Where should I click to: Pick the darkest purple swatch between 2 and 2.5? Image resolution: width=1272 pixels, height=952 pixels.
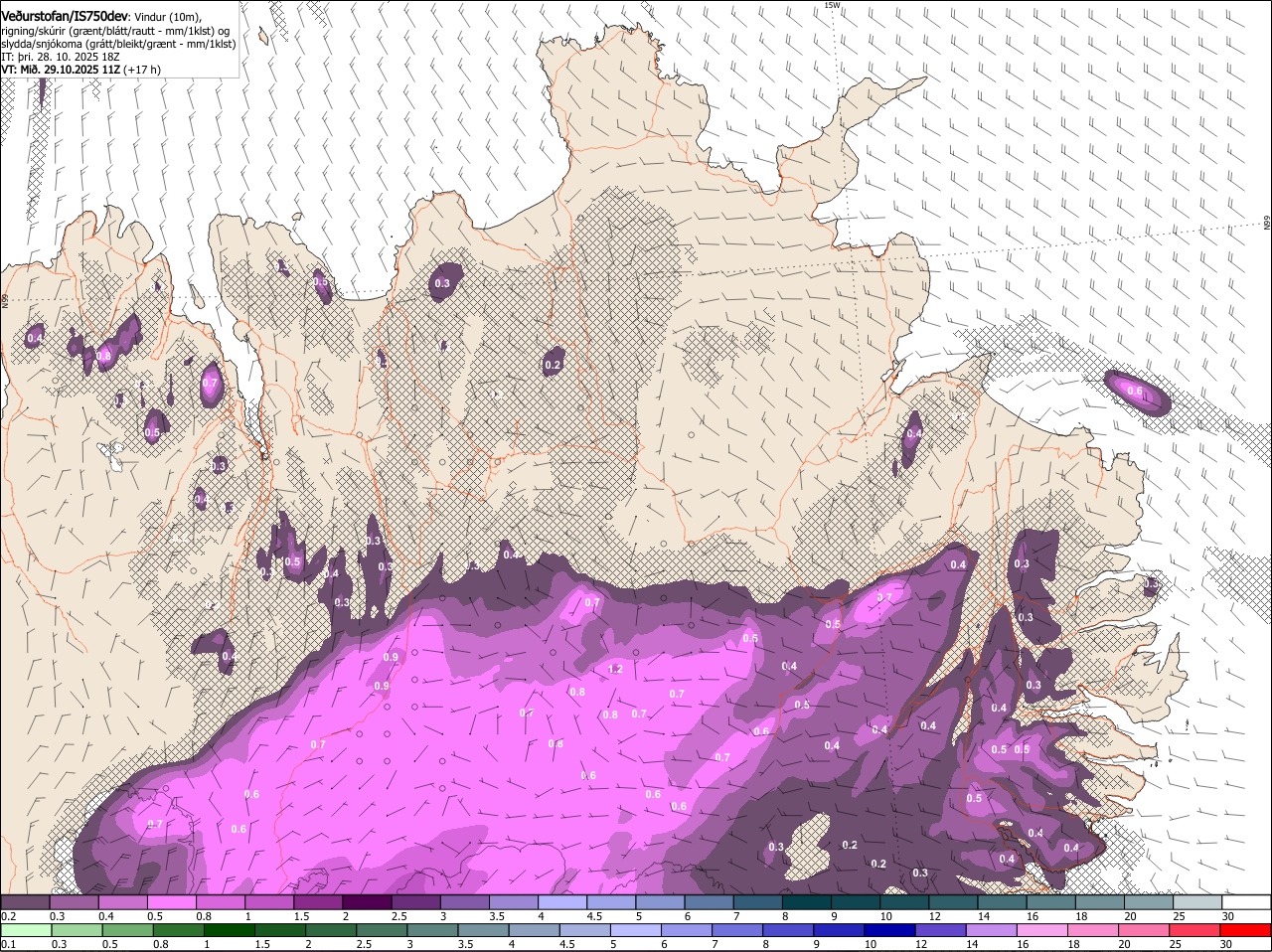[x=368, y=902]
